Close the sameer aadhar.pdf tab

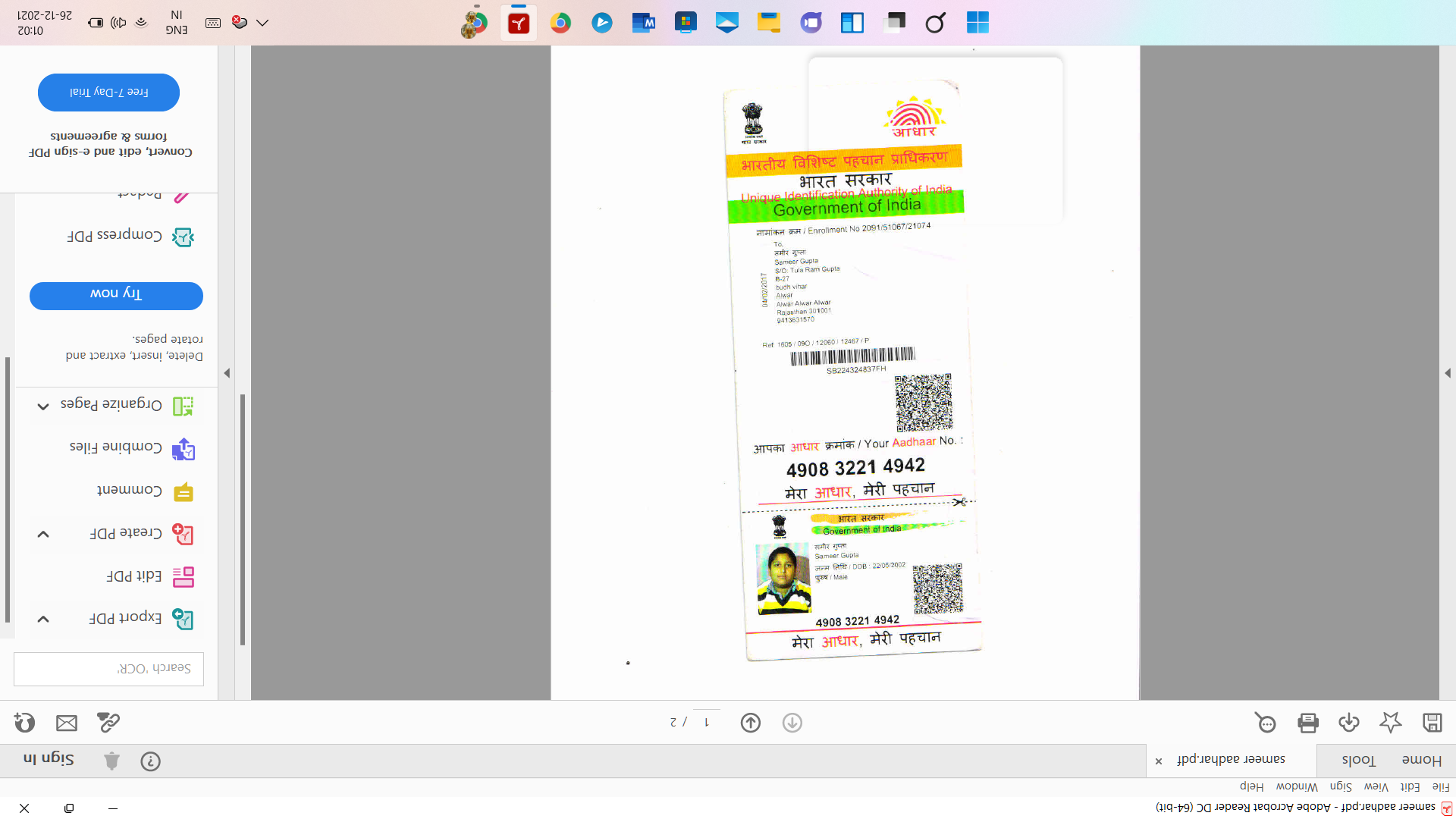(x=1159, y=761)
